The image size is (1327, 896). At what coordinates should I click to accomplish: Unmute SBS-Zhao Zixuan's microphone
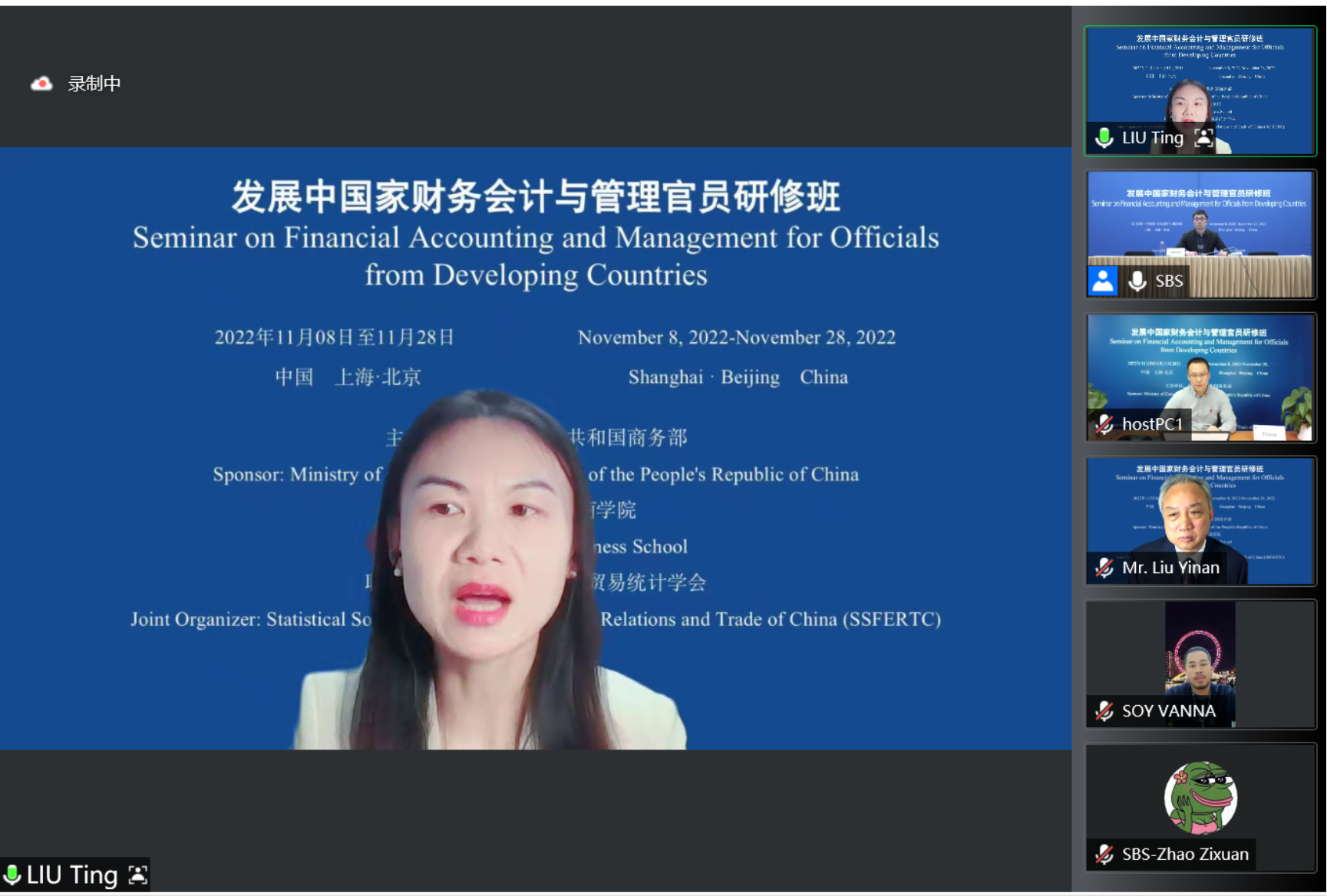(x=1104, y=854)
